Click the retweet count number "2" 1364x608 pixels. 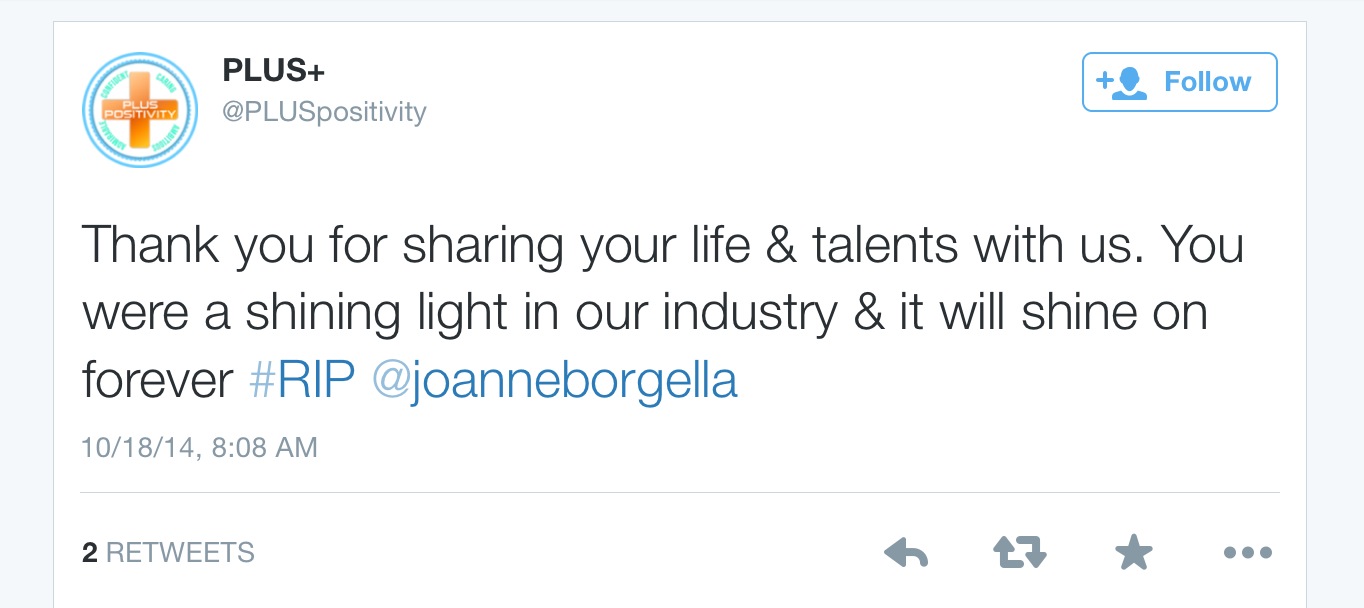tap(90, 552)
